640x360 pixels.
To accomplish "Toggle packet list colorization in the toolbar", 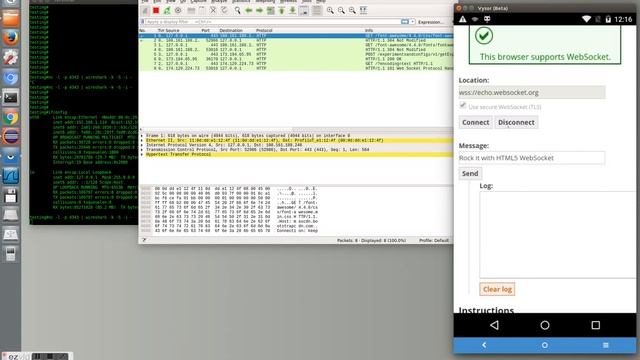I will (x=317, y=11).
